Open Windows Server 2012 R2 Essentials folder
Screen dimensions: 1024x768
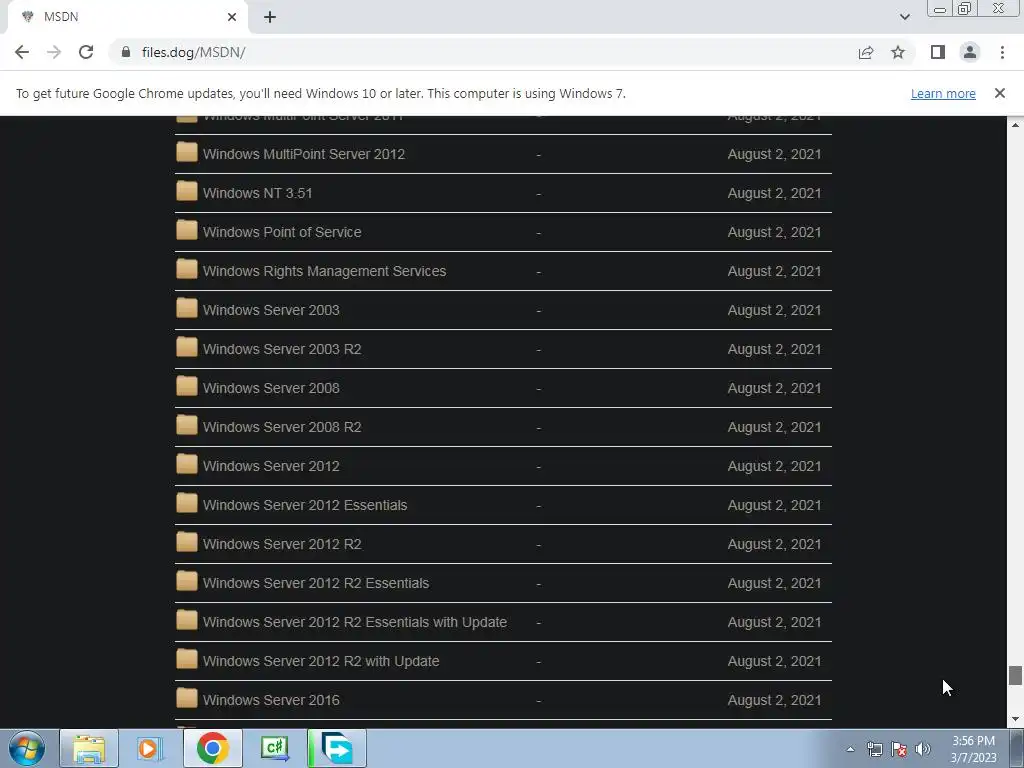[x=315, y=583]
